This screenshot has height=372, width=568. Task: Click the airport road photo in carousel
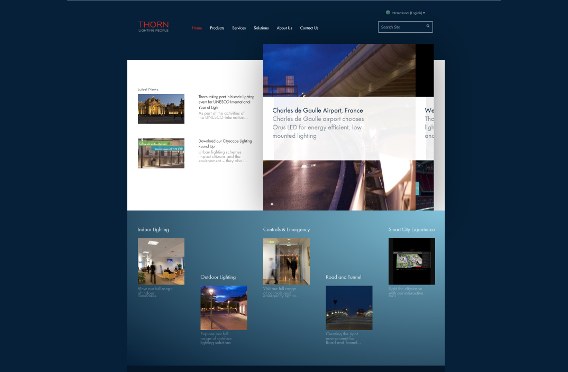tap(339, 185)
